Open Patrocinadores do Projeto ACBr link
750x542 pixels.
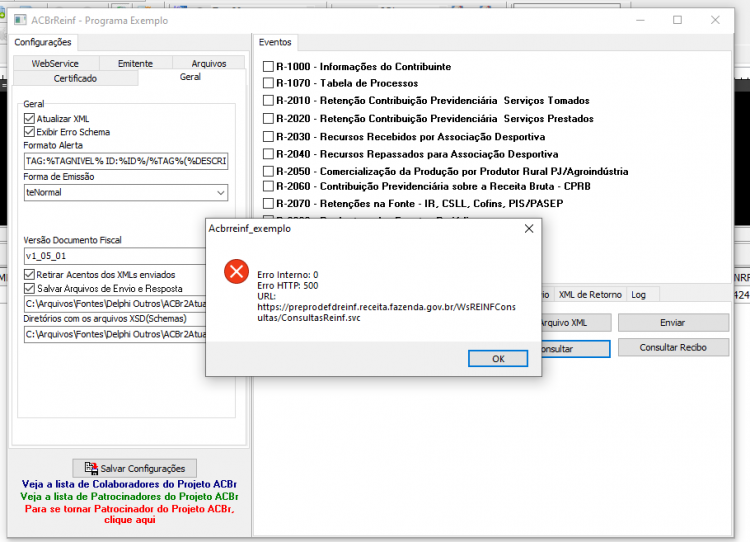(x=129, y=497)
